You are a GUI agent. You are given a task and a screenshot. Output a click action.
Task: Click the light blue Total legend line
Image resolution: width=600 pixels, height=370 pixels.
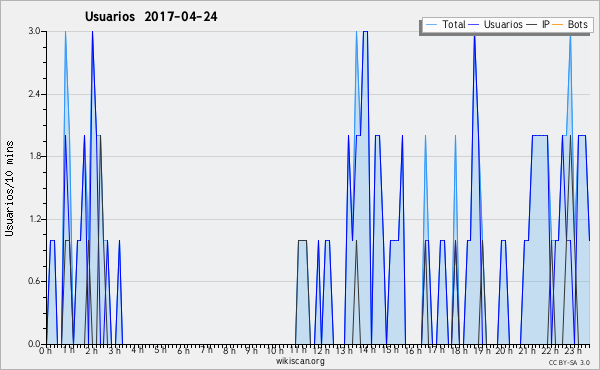(431, 25)
